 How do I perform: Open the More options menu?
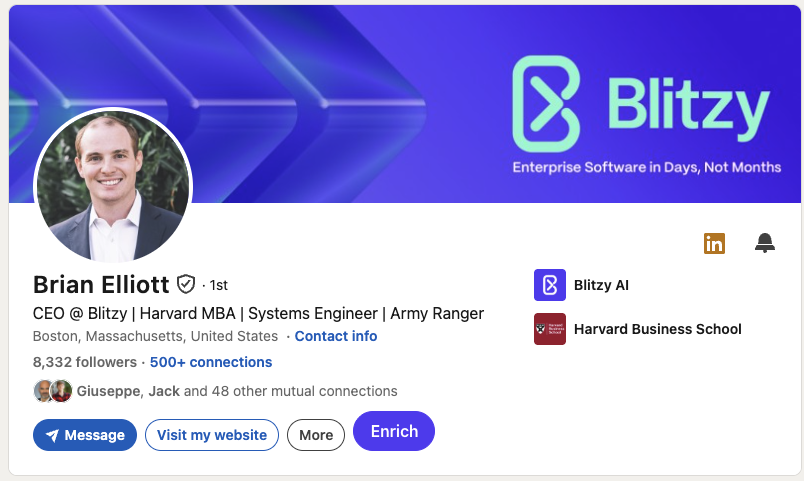(x=316, y=435)
